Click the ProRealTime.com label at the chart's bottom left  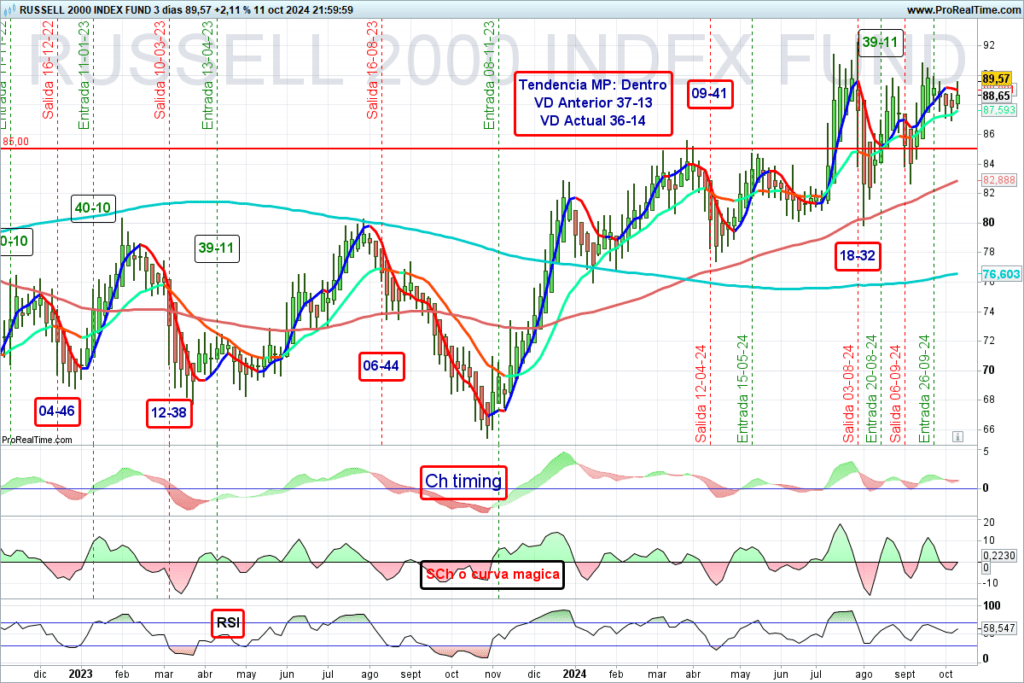(37, 439)
